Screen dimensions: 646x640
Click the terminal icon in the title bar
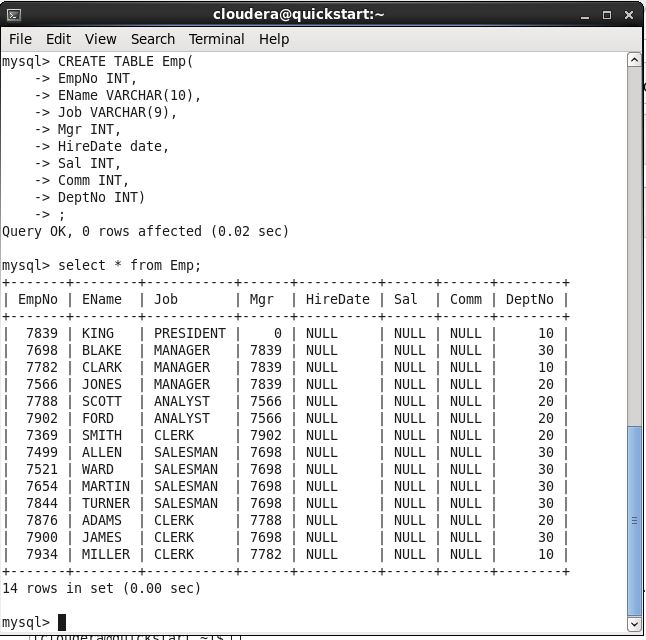click(14, 15)
